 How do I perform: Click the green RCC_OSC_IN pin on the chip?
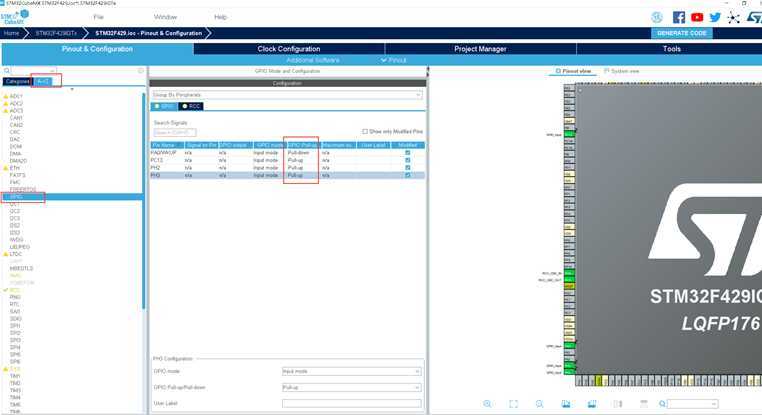coord(569,273)
